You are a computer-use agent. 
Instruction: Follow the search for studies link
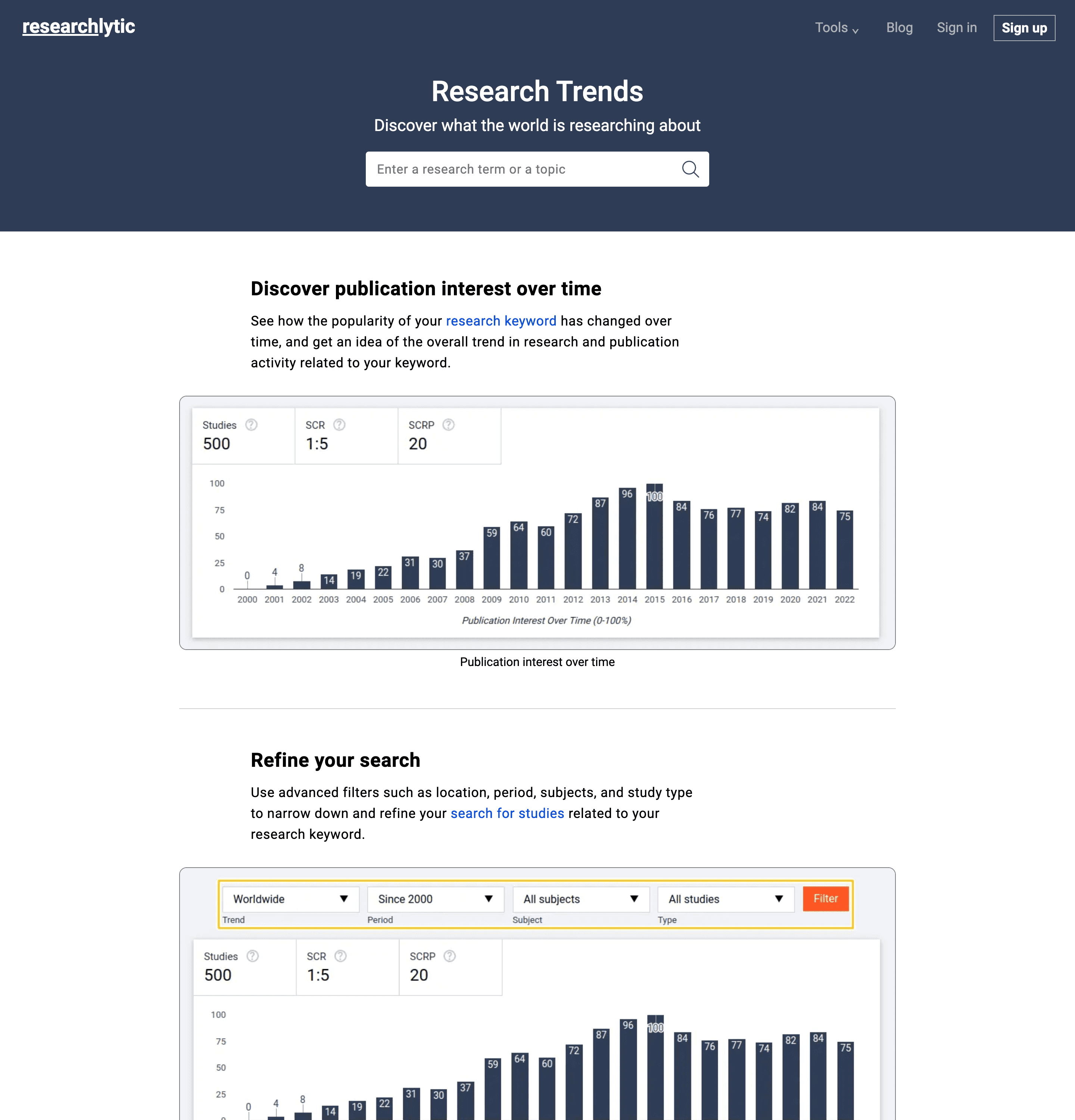click(x=507, y=813)
